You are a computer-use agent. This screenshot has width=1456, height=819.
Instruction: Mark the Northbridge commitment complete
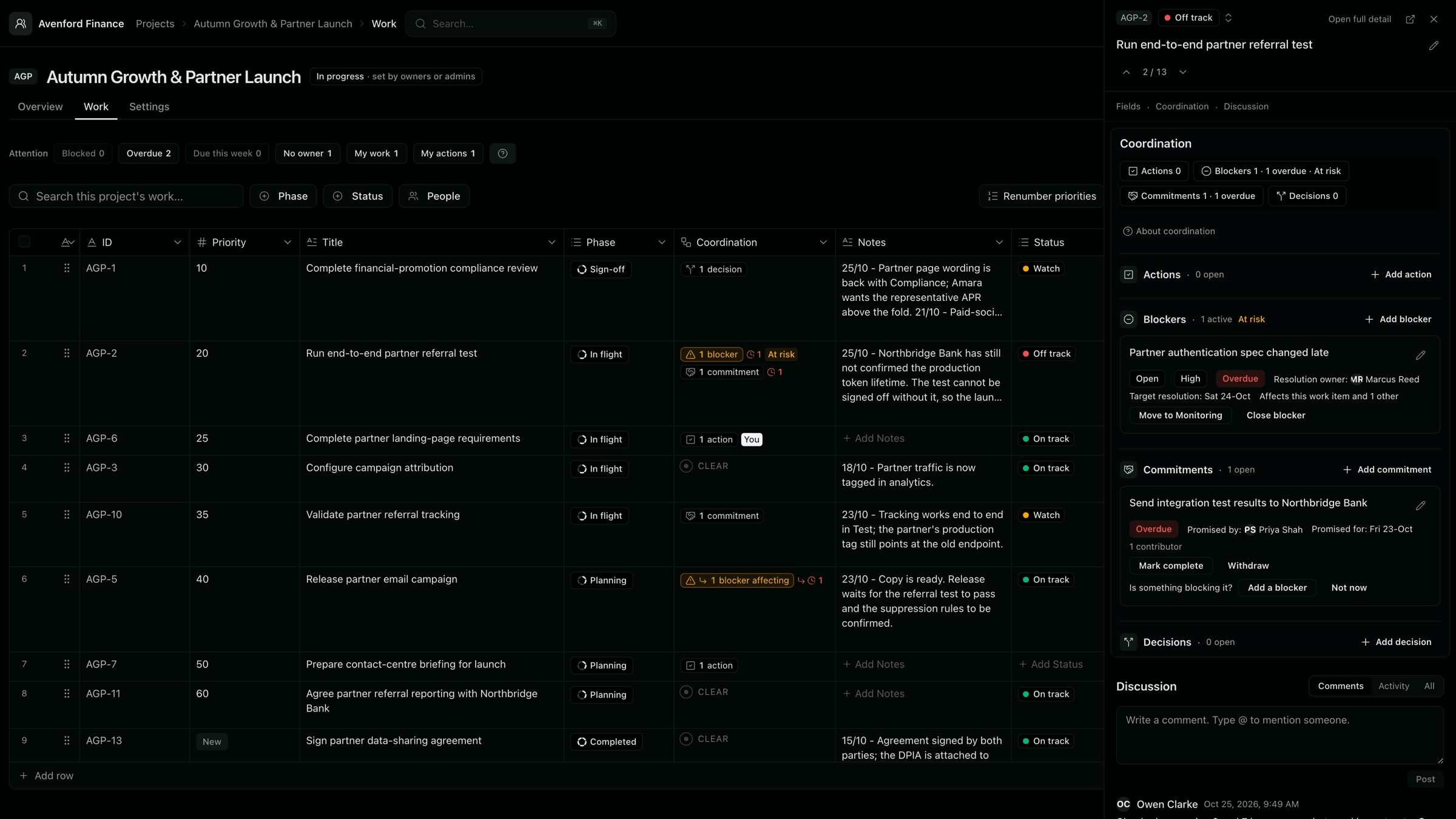point(1170,566)
